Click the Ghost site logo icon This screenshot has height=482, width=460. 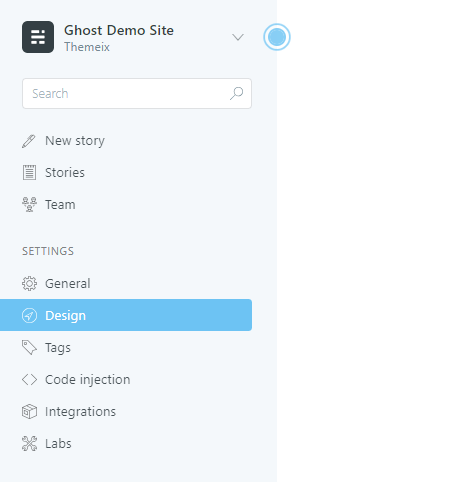click(x=38, y=37)
